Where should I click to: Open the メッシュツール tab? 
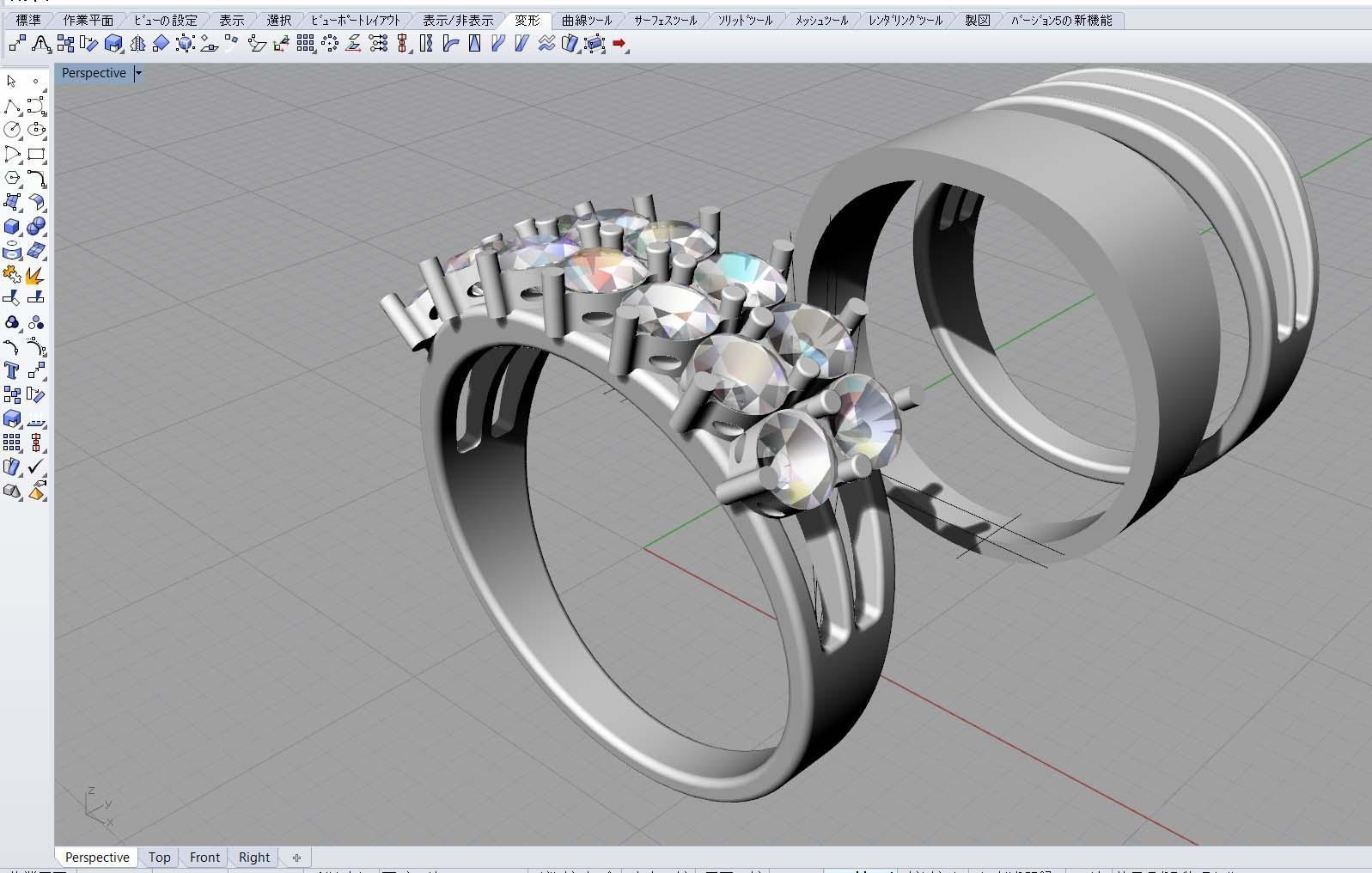820,20
